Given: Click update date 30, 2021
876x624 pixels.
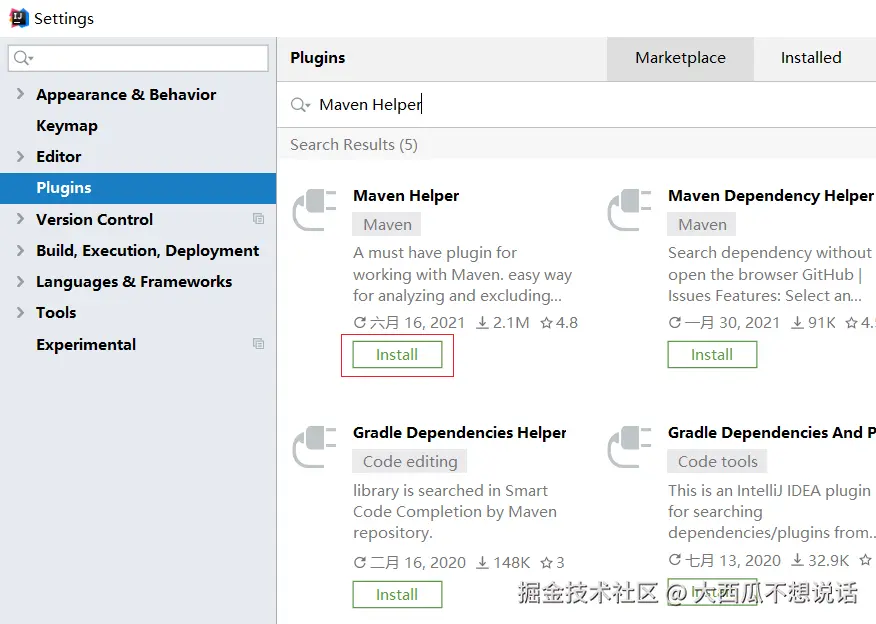Looking at the screenshot, I should coord(724,323).
